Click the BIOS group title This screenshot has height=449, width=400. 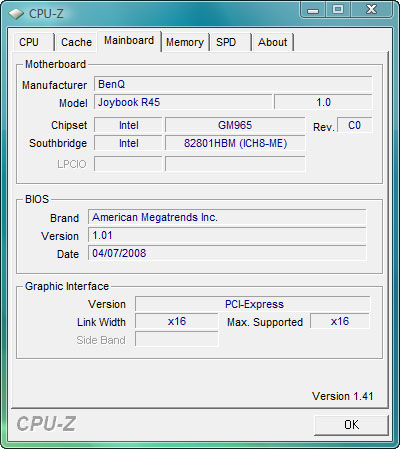click(37, 199)
